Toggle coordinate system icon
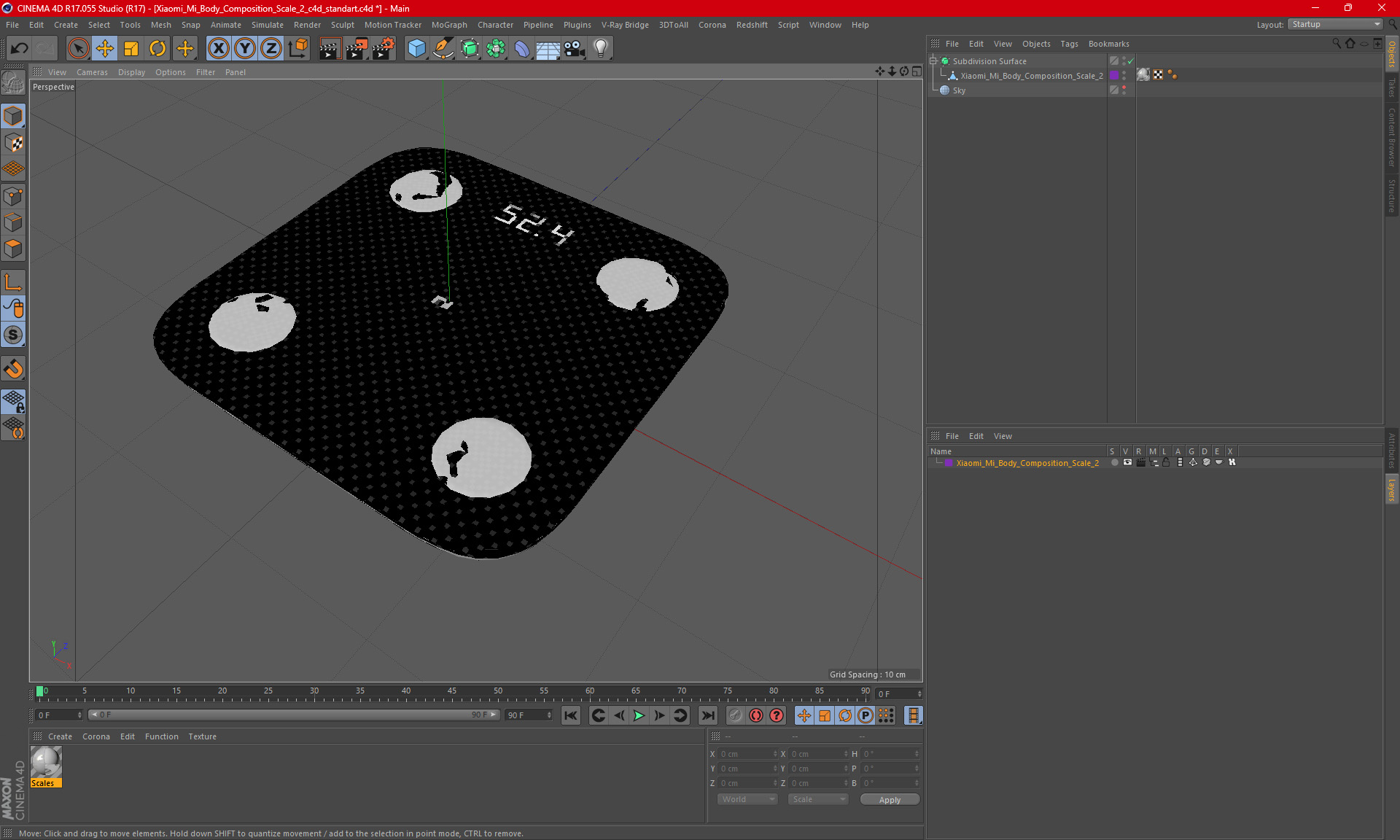This screenshot has height=840, width=1400. (298, 49)
